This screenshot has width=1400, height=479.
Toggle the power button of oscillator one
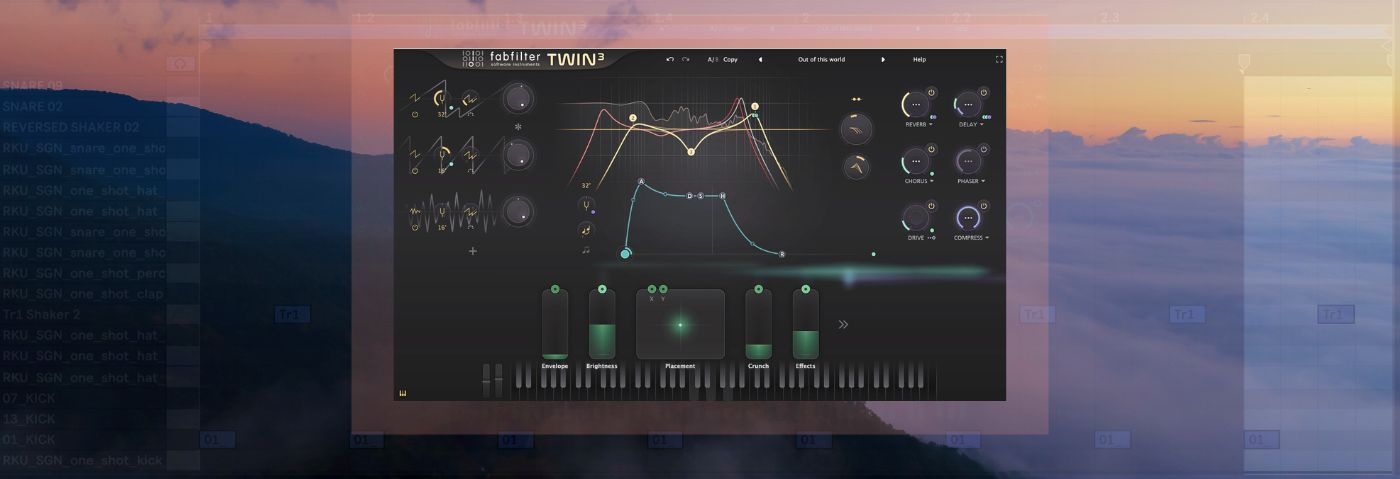[x=415, y=115]
